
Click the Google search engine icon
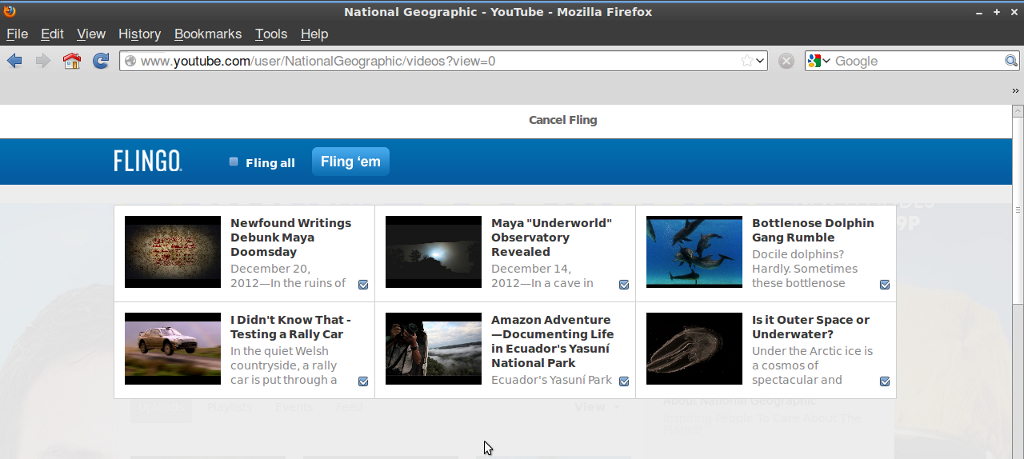click(x=814, y=61)
